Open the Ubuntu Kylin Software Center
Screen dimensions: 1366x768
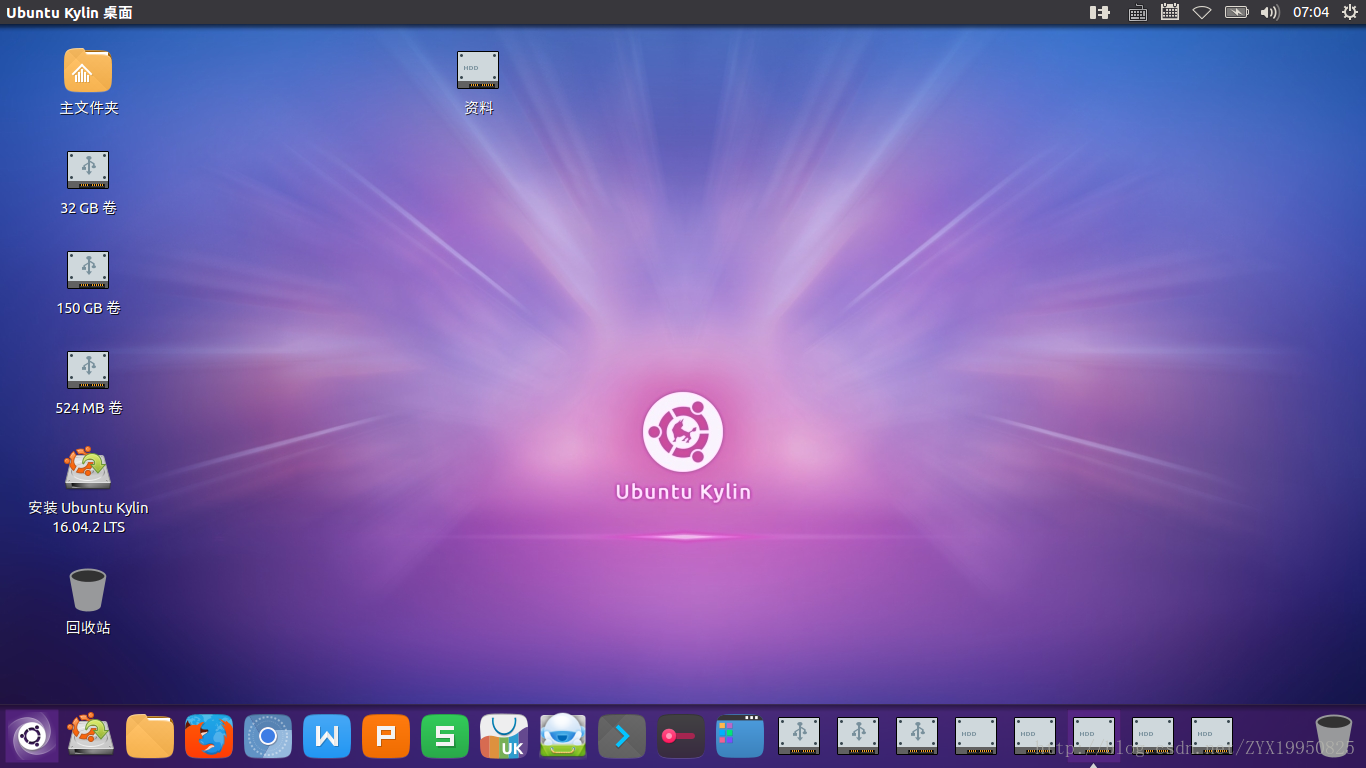pos(504,735)
